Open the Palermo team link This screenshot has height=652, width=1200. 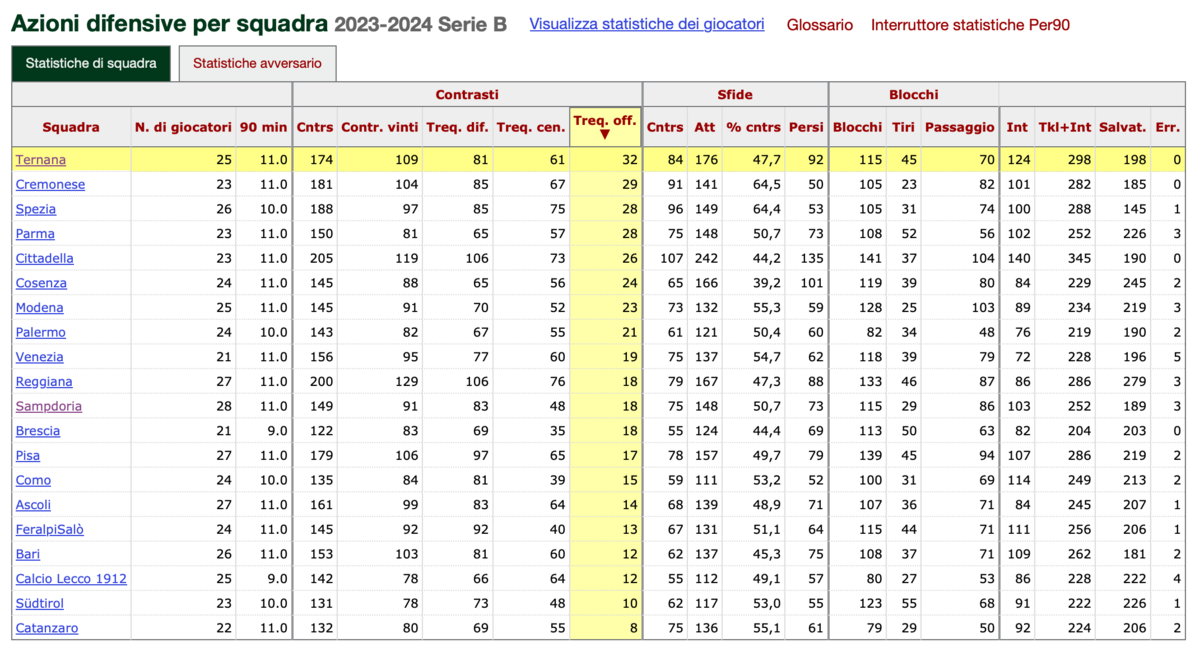pos(40,332)
